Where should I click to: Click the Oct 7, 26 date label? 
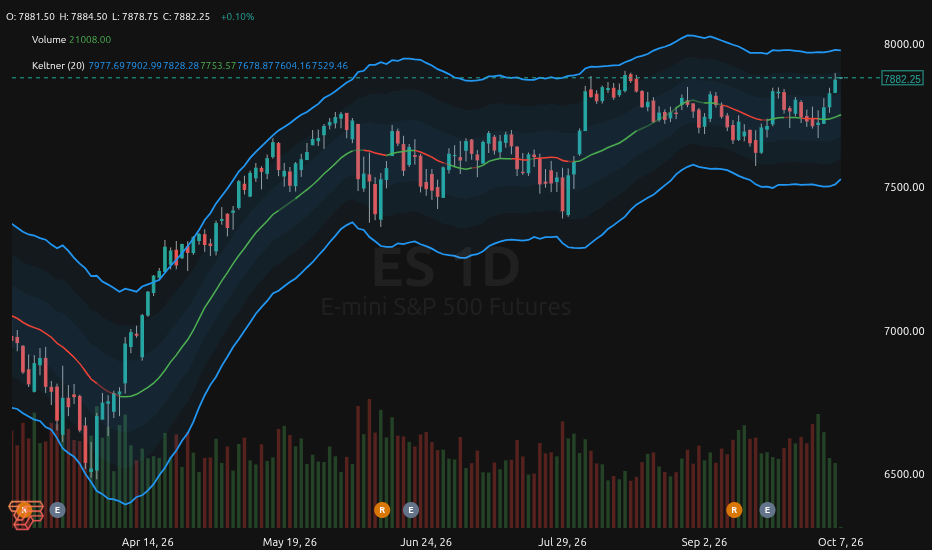click(x=840, y=542)
